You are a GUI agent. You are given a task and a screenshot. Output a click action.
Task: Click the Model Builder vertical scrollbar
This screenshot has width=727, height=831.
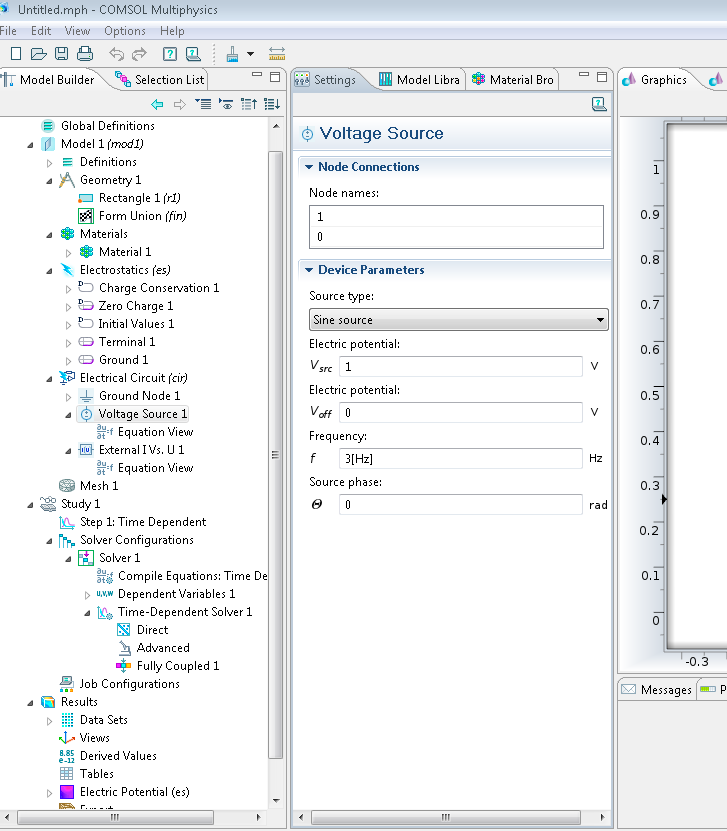276,450
